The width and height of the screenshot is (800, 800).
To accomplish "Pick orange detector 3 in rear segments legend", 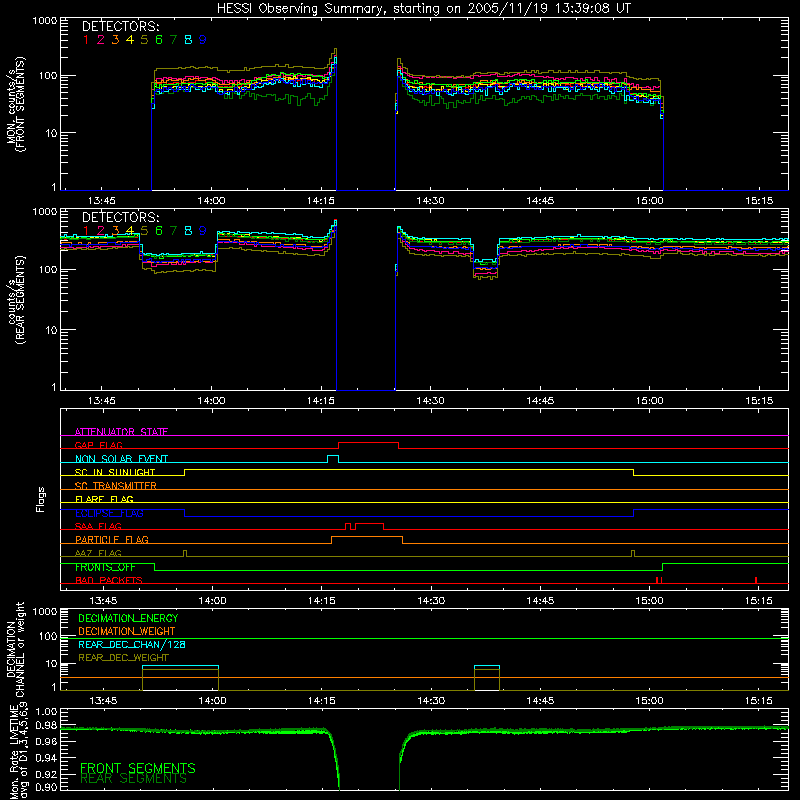I will click(x=115, y=231).
